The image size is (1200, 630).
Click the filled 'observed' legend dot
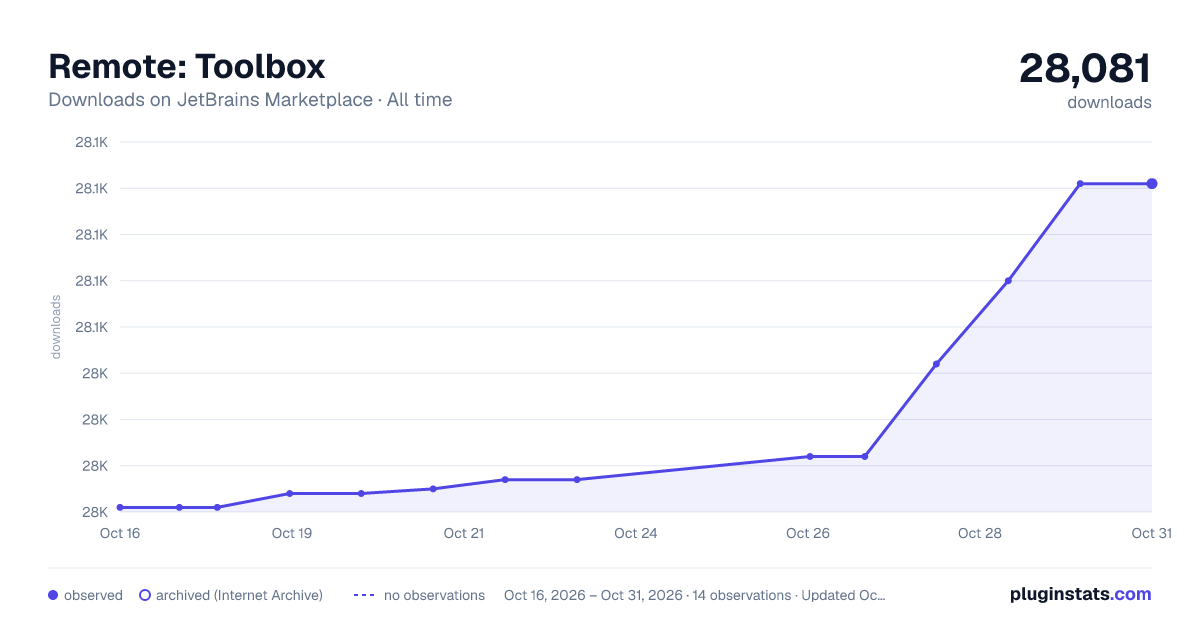point(53,595)
